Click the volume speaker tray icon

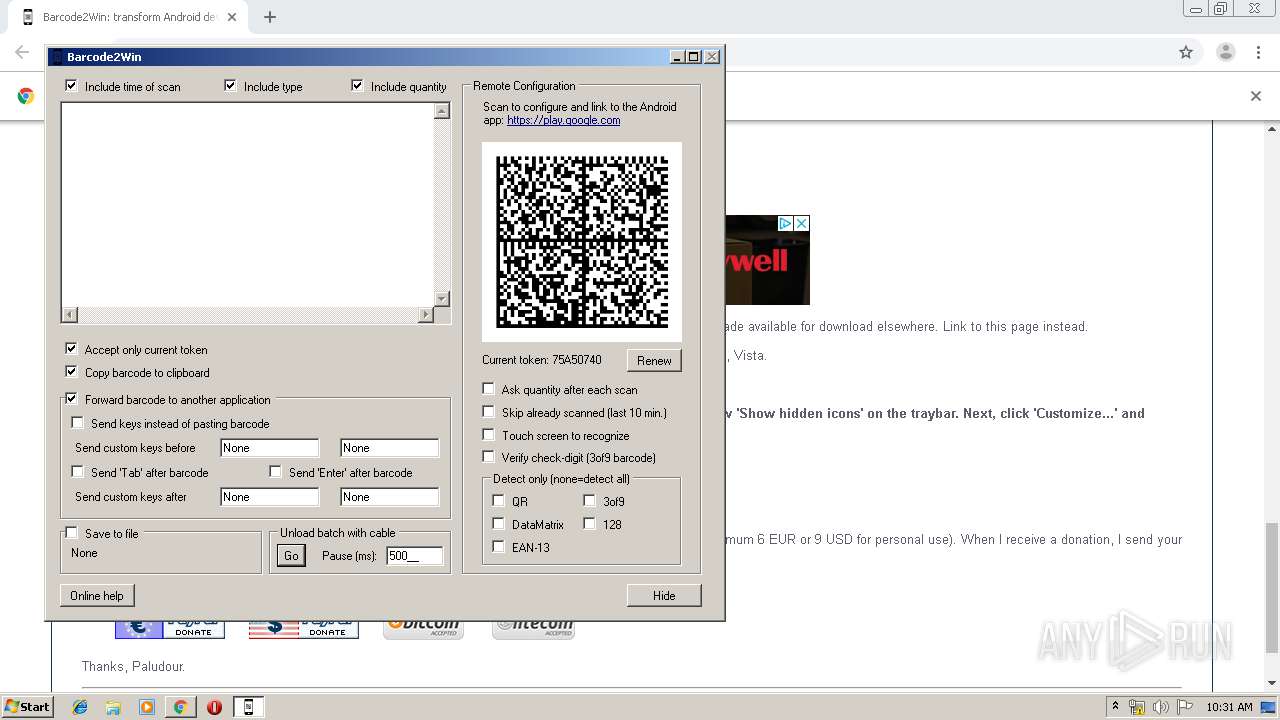pos(1161,707)
